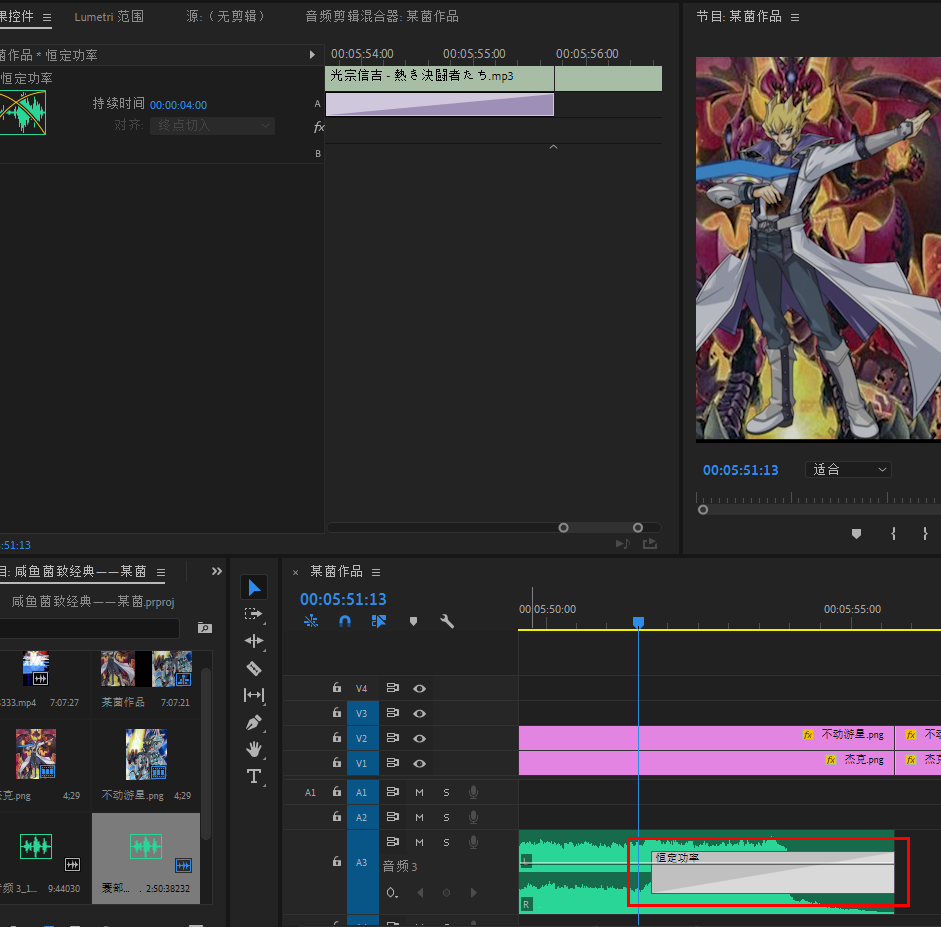Screen dimensions: 941x927
Task: Click the voice-over record mic on A1
Action: (474, 793)
